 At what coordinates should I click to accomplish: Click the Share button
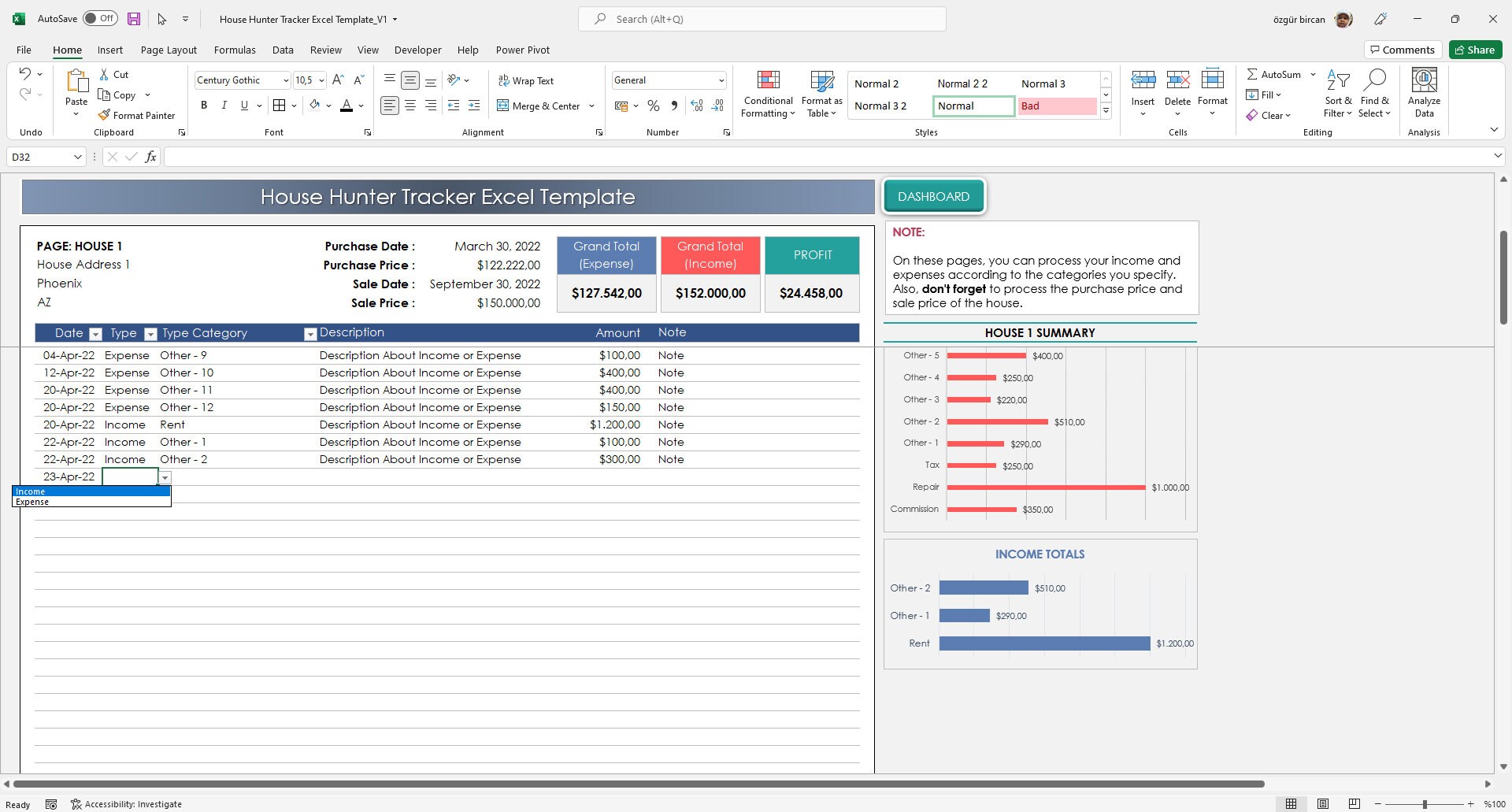tap(1474, 49)
